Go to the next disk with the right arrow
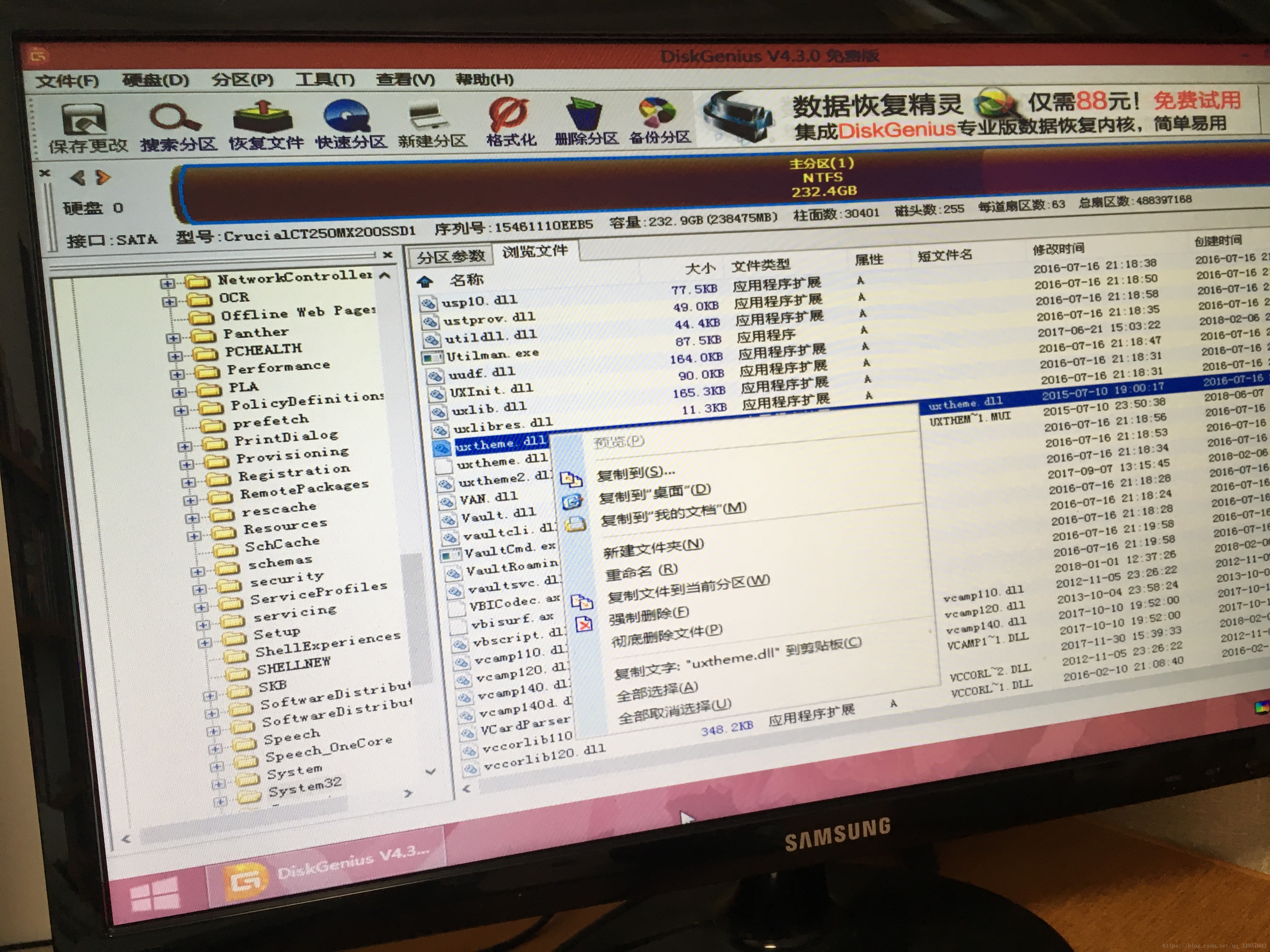 (103, 177)
